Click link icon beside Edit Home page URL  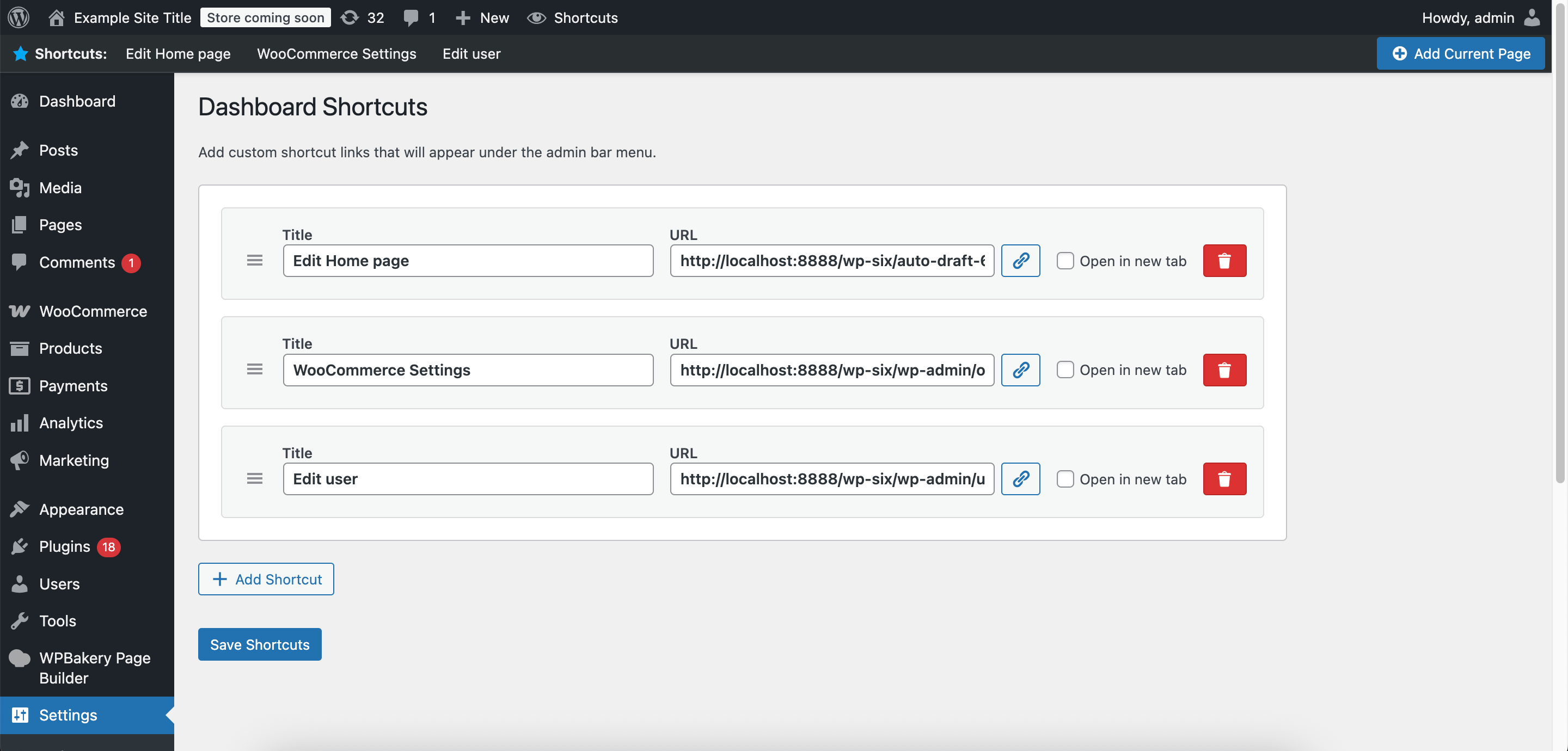pyautogui.click(x=1020, y=261)
